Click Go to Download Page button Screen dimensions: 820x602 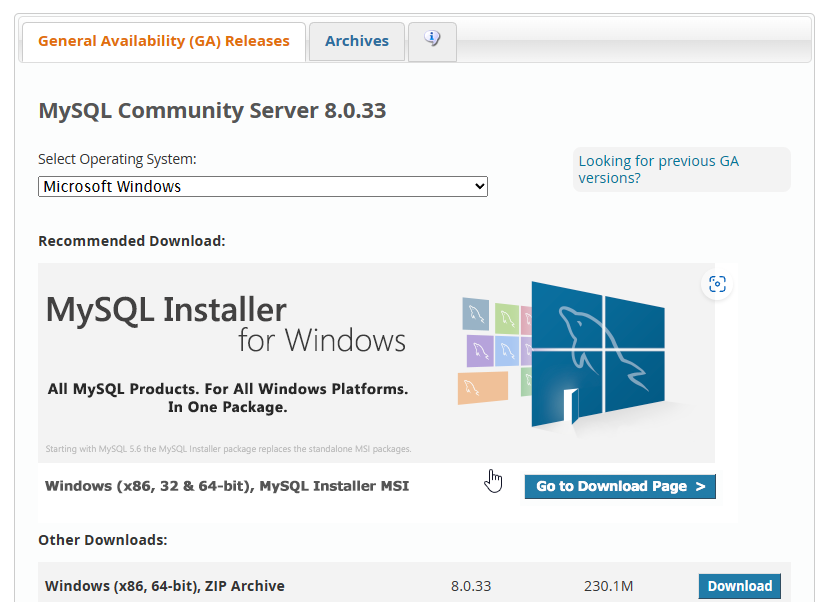(620, 486)
